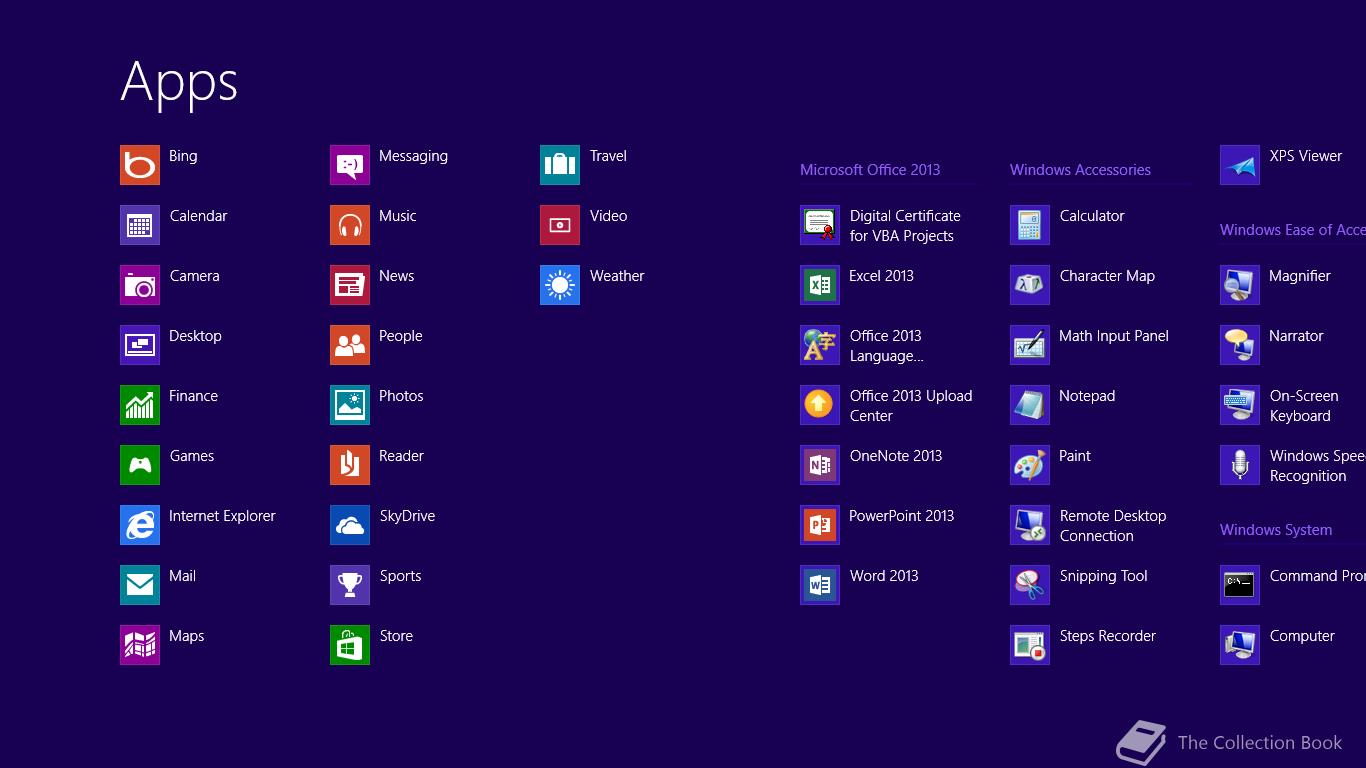The height and width of the screenshot is (768, 1366).
Task: Launch the Music app icon
Action: click(350, 225)
